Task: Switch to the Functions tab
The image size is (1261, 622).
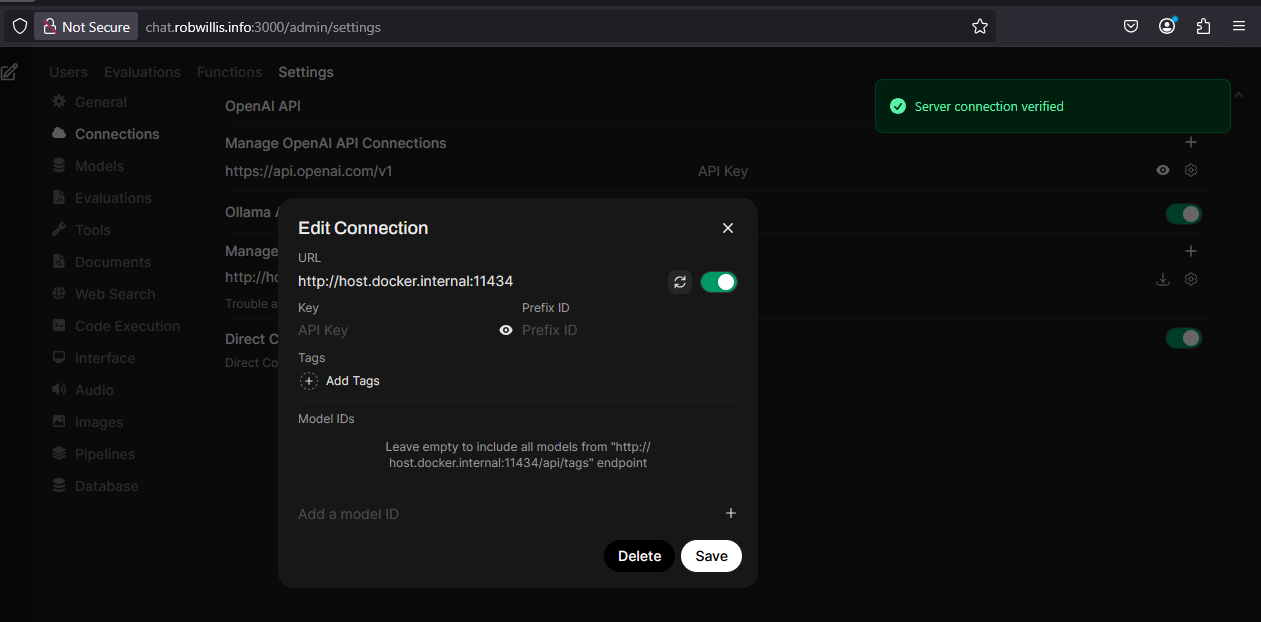Action: pyautogui.click(x=229, y=72)
